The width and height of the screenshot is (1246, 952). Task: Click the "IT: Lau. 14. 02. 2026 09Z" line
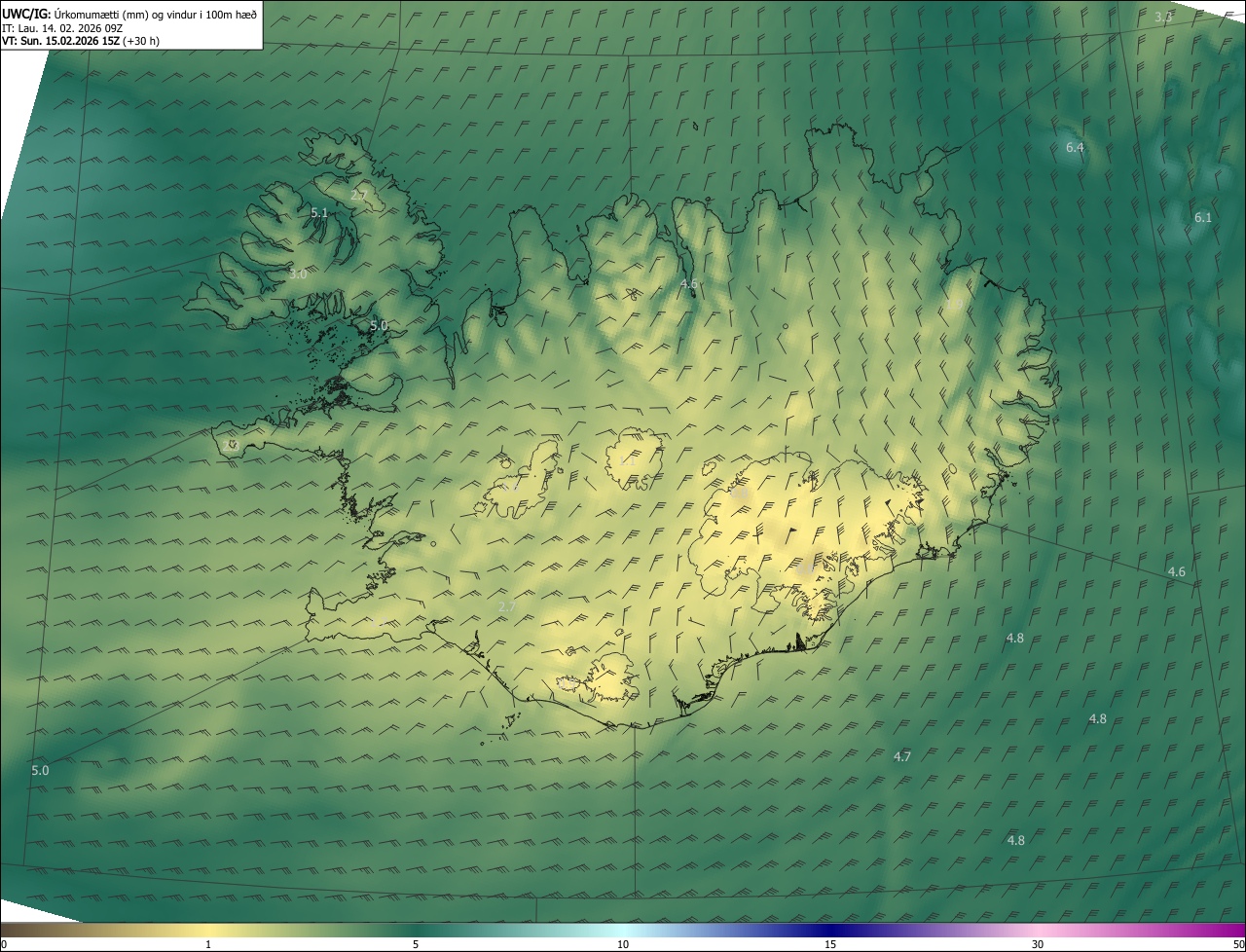[x=62, y=27]
